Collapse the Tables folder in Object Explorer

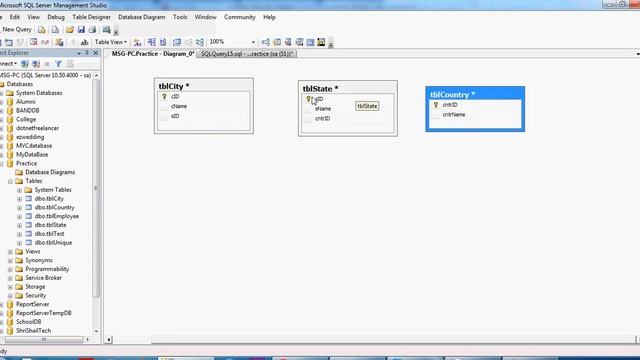(x=10, y=181)
